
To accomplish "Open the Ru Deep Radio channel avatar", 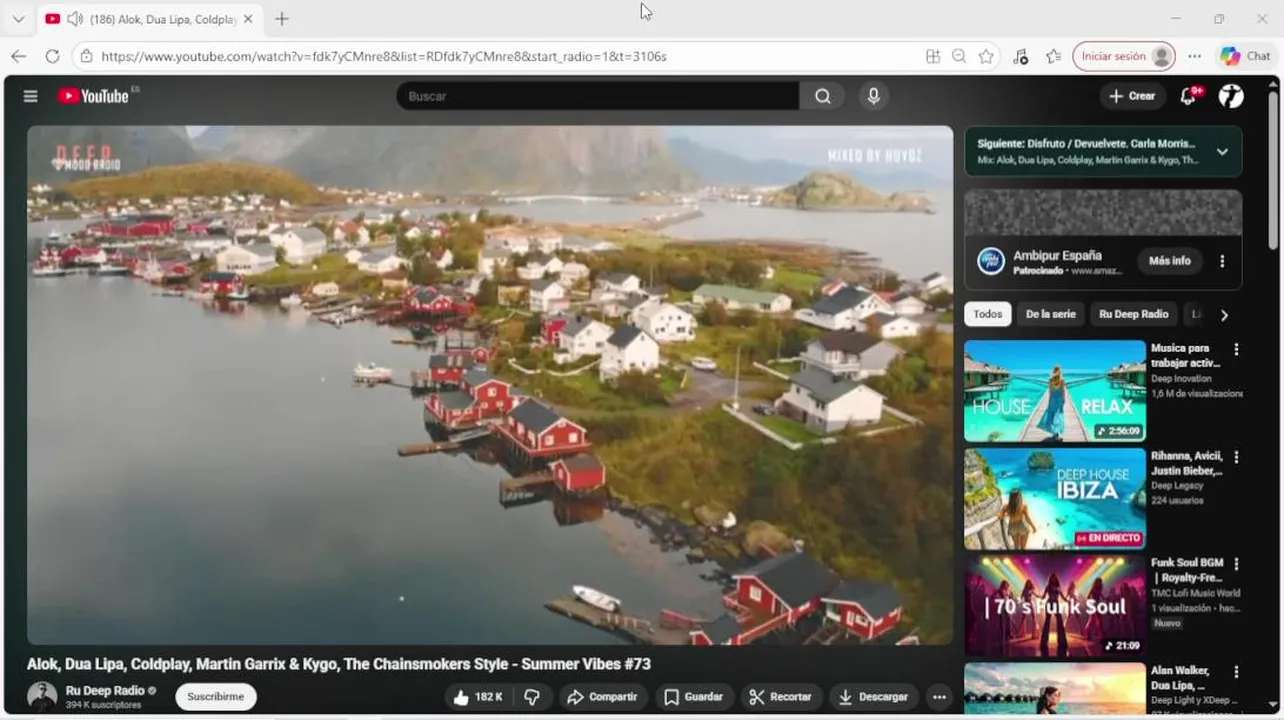I will tap(42, 696).
